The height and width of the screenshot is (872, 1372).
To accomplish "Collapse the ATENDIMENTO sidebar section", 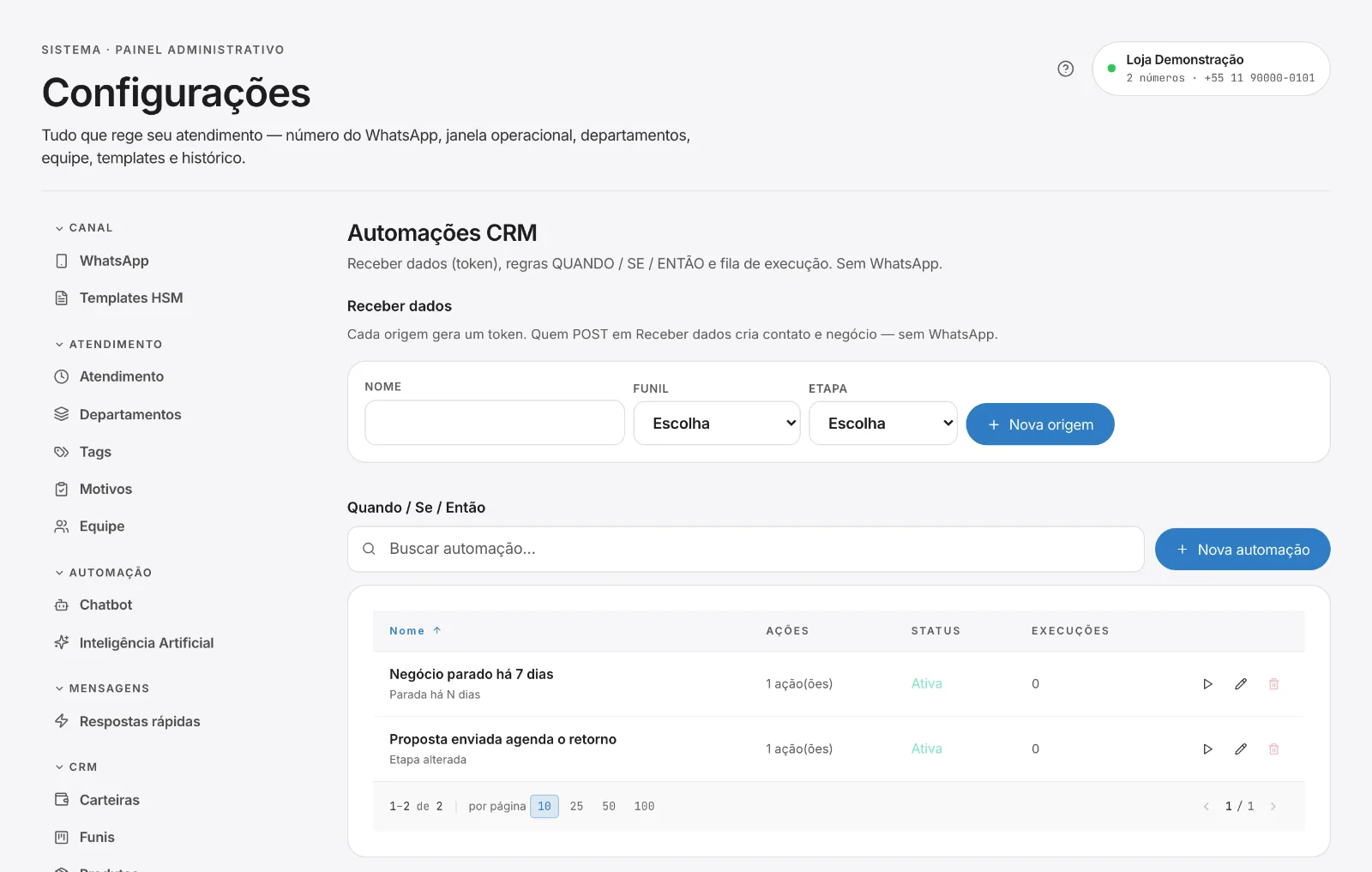I will pyautogui.click(x=108, y=345).
